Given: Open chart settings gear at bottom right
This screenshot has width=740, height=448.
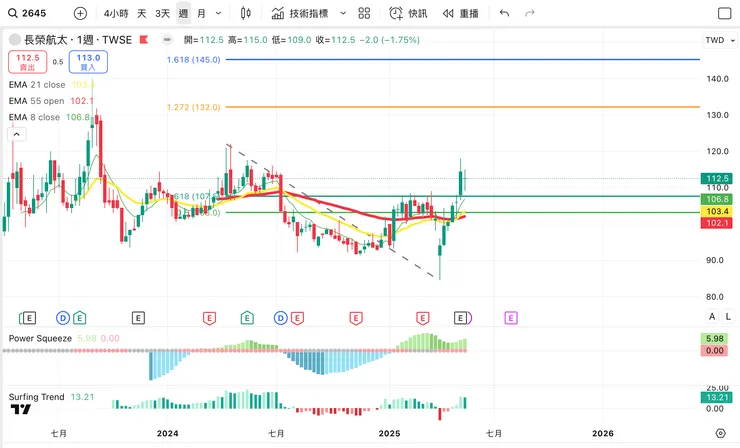Looking at the screenshot, I should (x=720, y=433).
